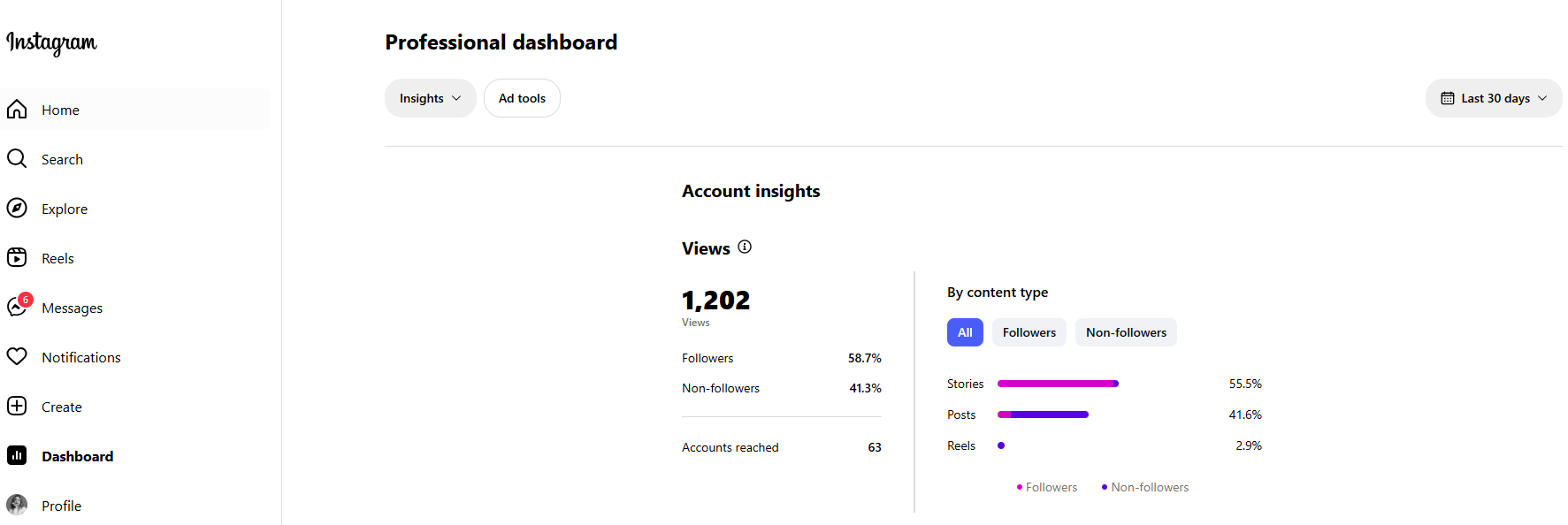This screenshot has height=525, width=1568.
Task: Click the Instagram logo
Action: pyautogui.click(x=51, y=42)
